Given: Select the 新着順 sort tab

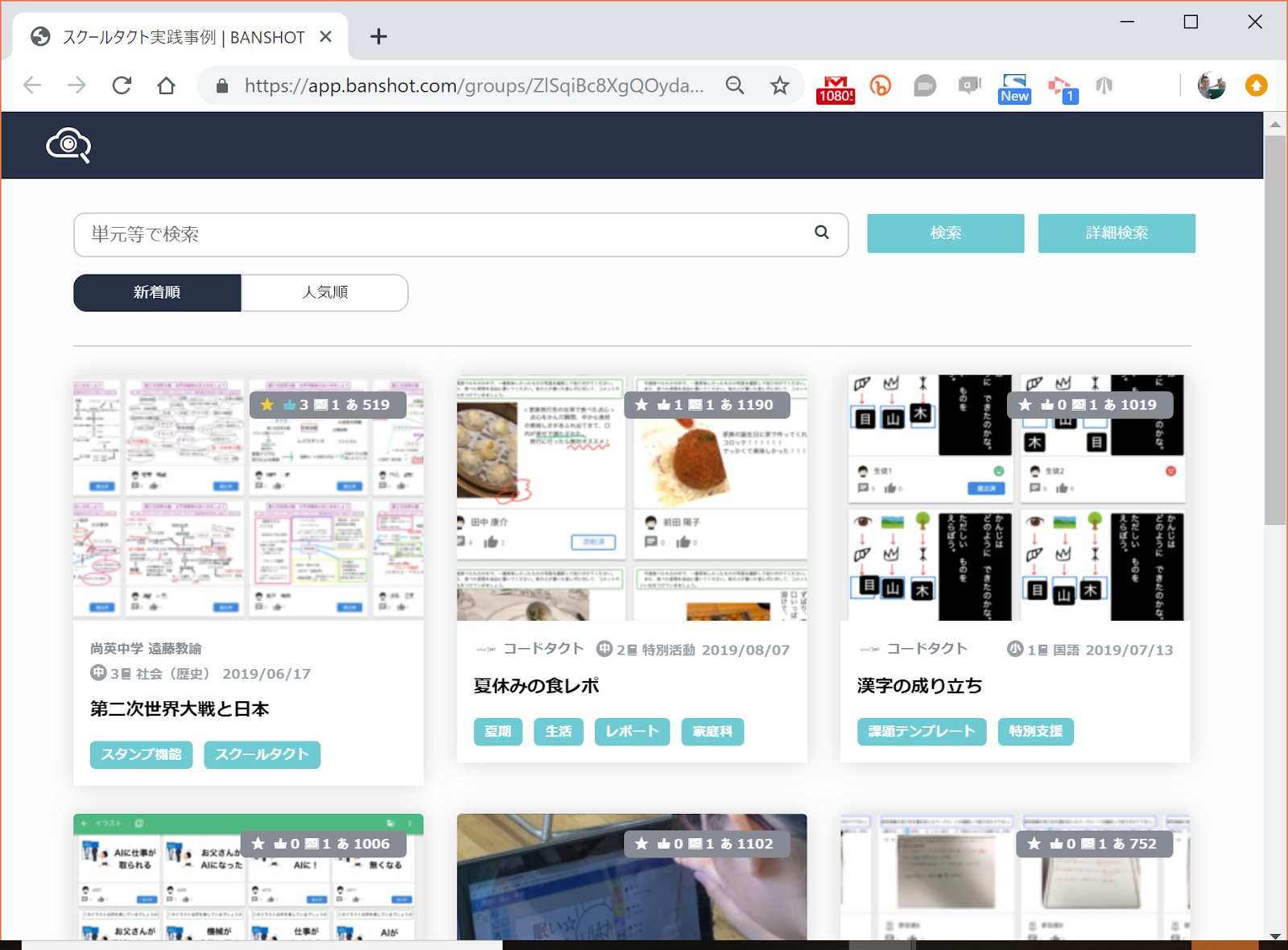Looking at the screenshot, I should 157,292.
